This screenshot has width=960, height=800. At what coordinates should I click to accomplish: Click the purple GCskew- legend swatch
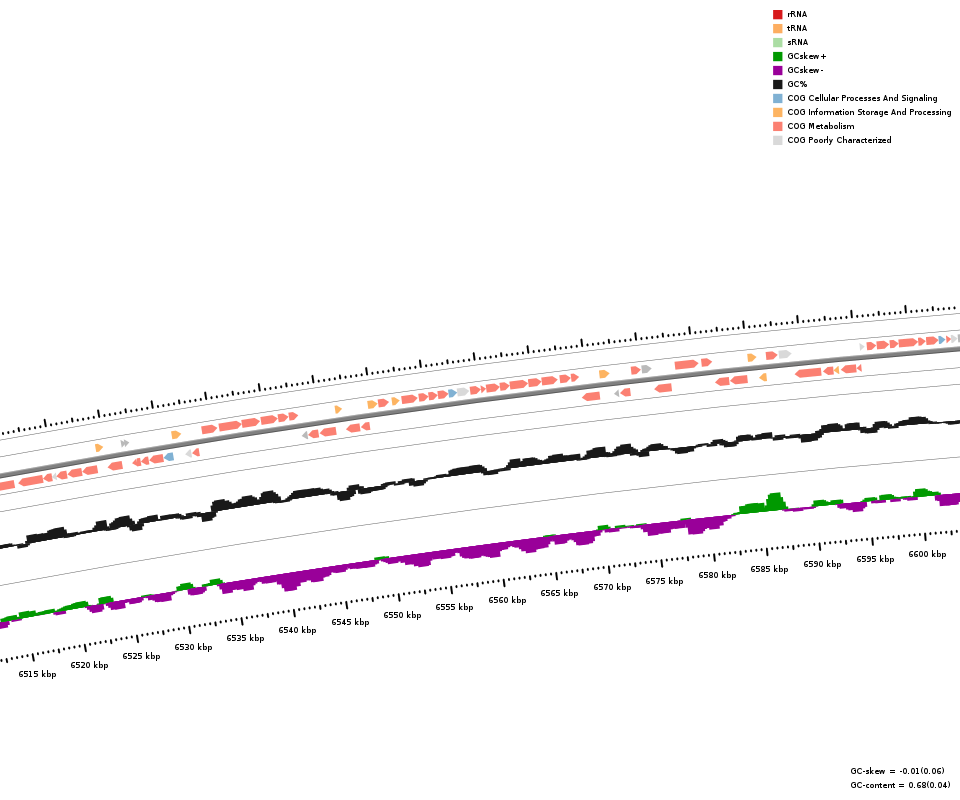(x=777, y=70)
